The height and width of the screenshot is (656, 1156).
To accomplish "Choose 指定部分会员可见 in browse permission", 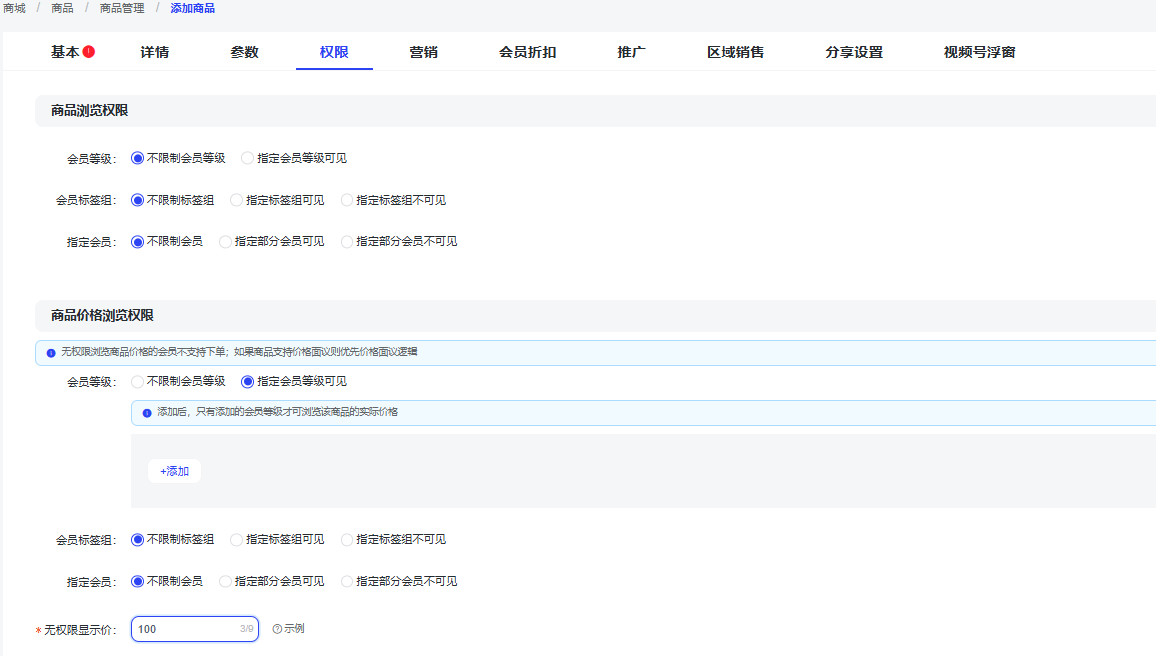I will [x=225, y=241].
